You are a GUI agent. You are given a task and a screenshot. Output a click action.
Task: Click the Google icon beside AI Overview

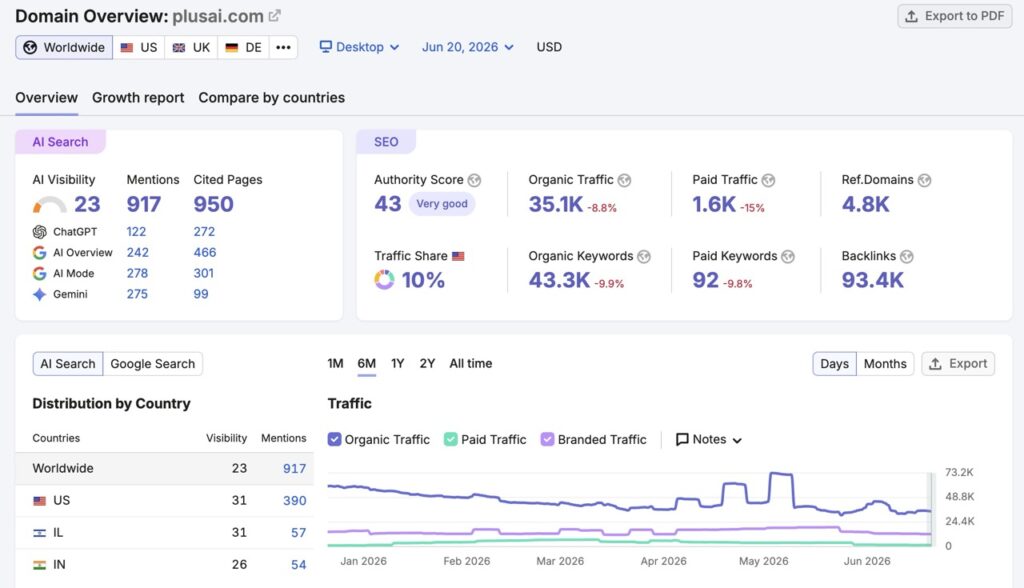tap(40, 253)
